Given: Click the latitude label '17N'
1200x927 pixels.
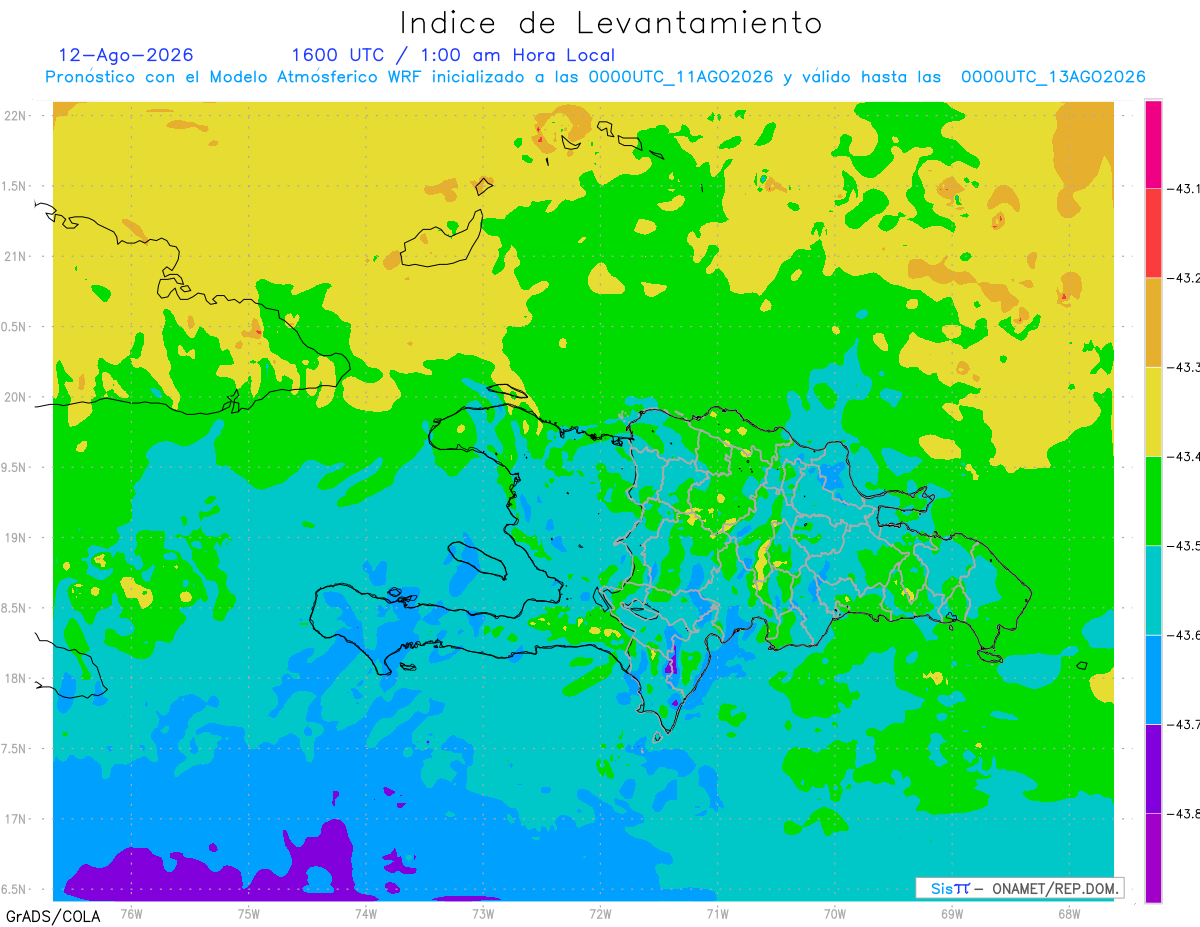Looking at the screenshot, I should click(x=17, y=819).
